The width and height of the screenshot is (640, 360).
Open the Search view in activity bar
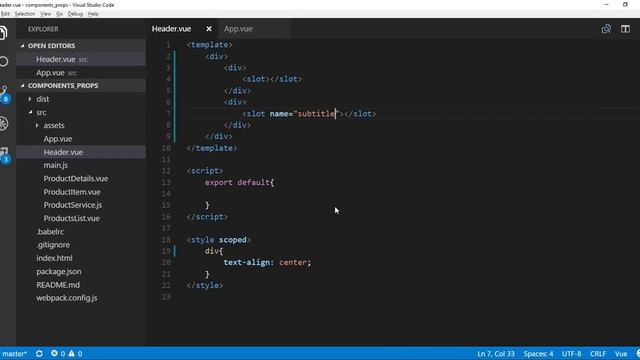3,62
